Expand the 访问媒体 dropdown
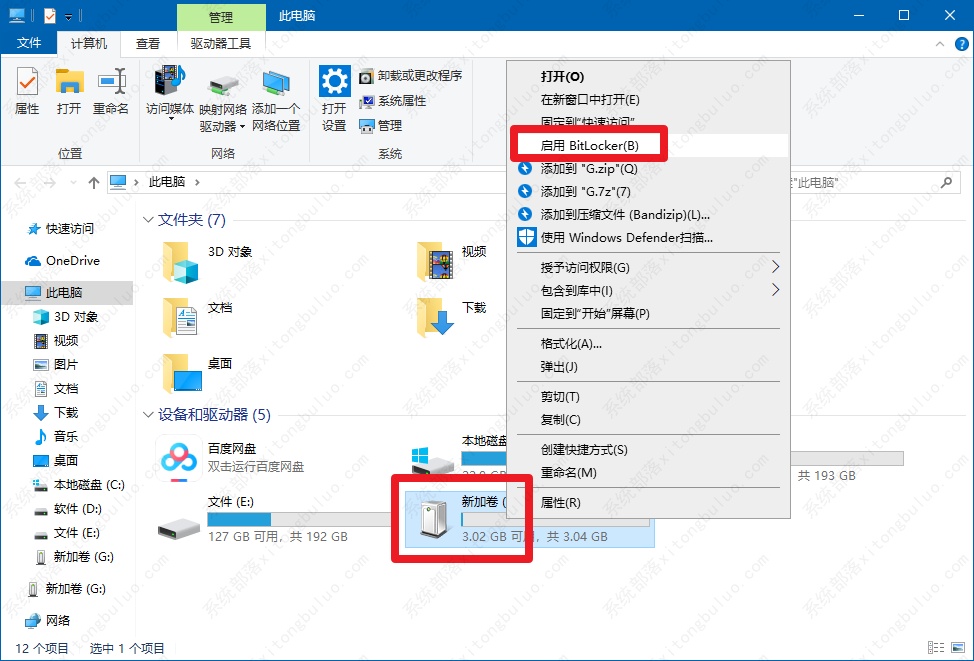This screenshot has width=974, height=661. pyautogui.click(x=169, y=120)
